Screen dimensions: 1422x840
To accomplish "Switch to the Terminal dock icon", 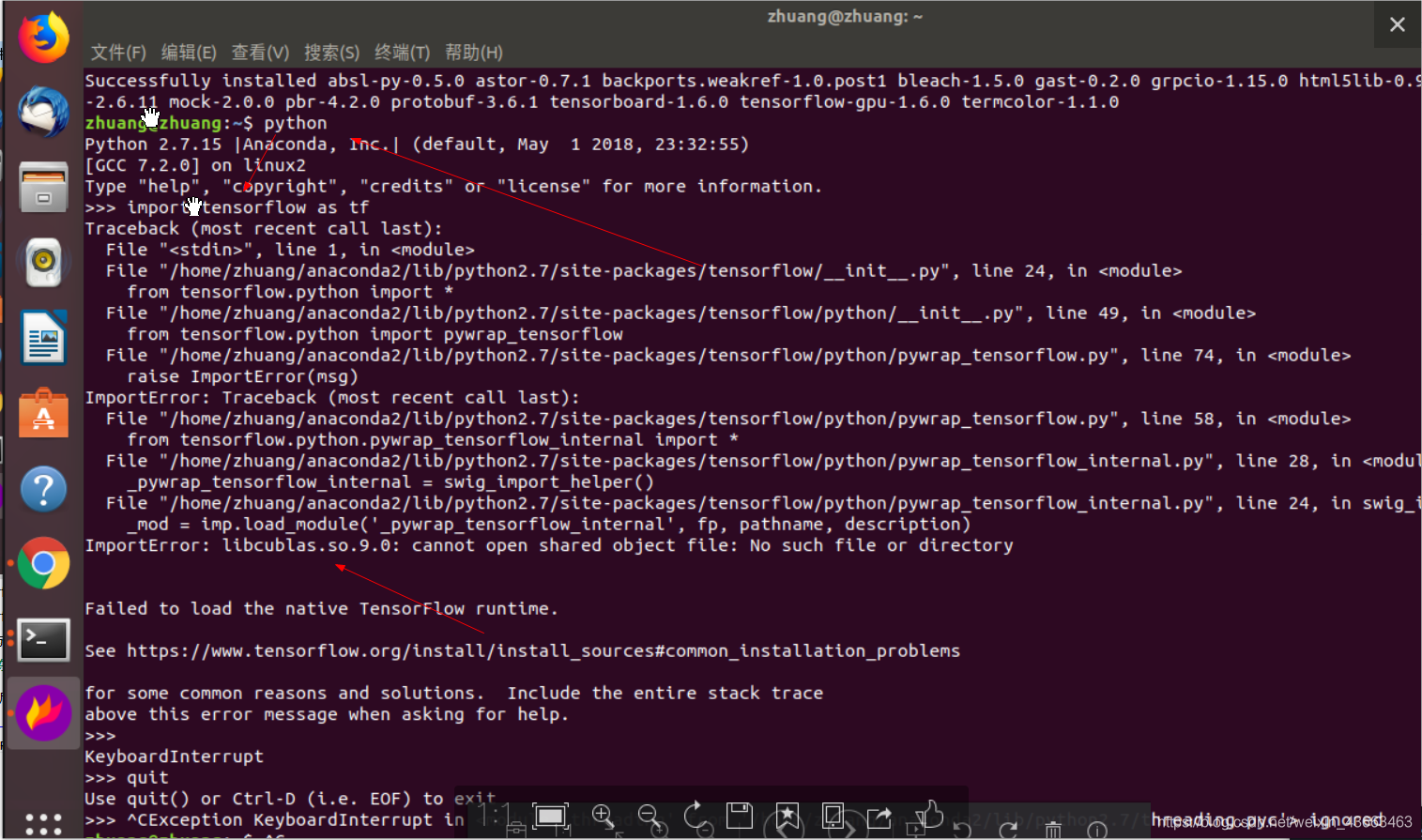I will coord(43,640).
